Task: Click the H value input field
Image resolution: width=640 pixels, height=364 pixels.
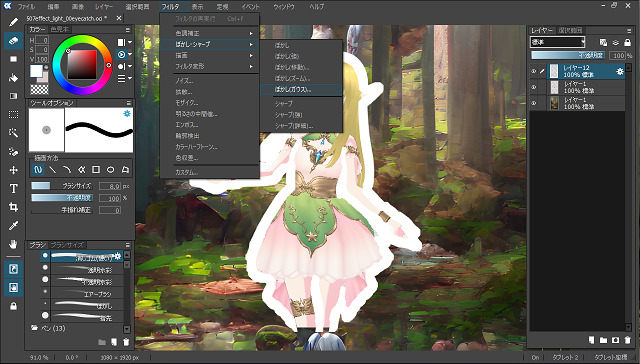Action: (42, 40)
